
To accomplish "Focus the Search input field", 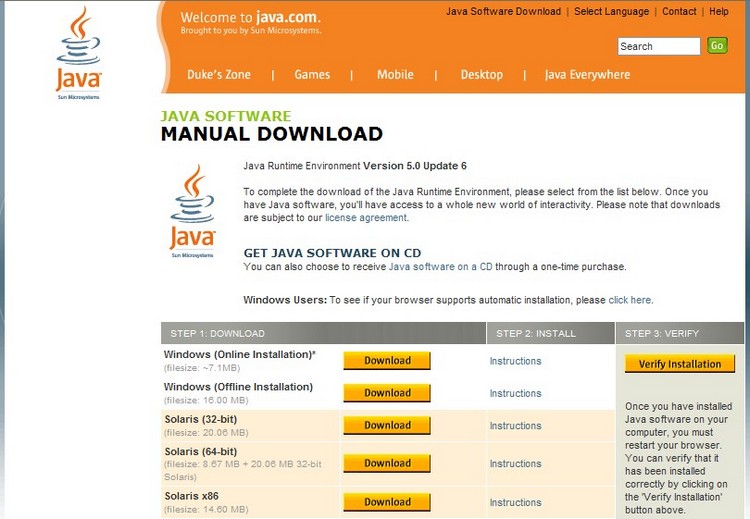I will [x=659, y=46].
